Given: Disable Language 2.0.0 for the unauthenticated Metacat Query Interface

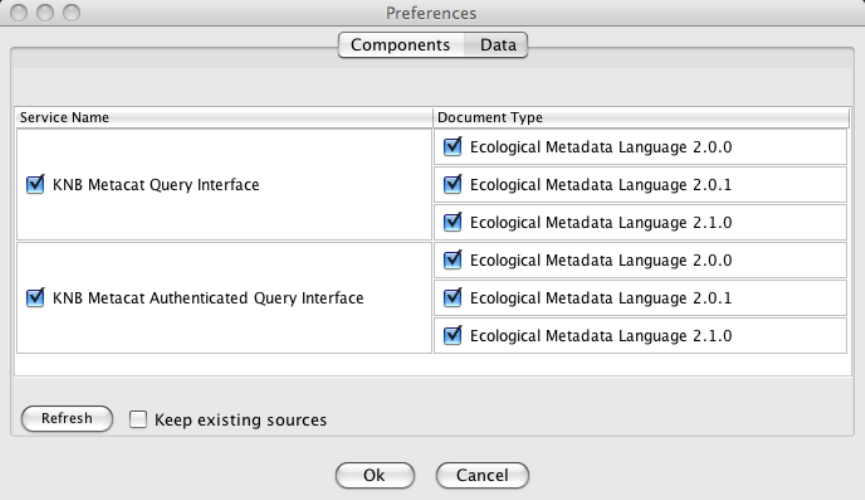Looking at the screenshot, I should (x=453, y=147).
